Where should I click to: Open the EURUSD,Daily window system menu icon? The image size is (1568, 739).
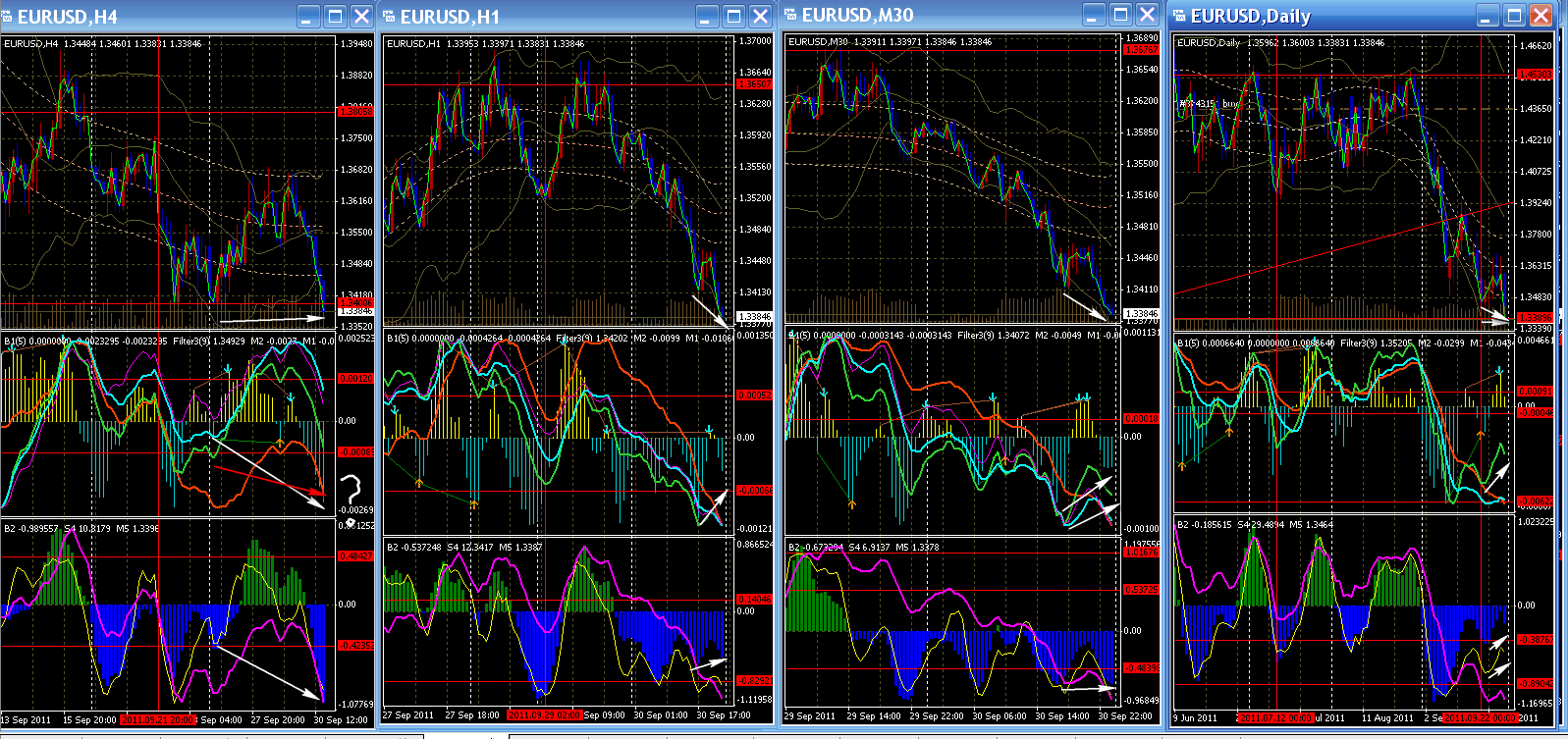tap(1179, 17)
